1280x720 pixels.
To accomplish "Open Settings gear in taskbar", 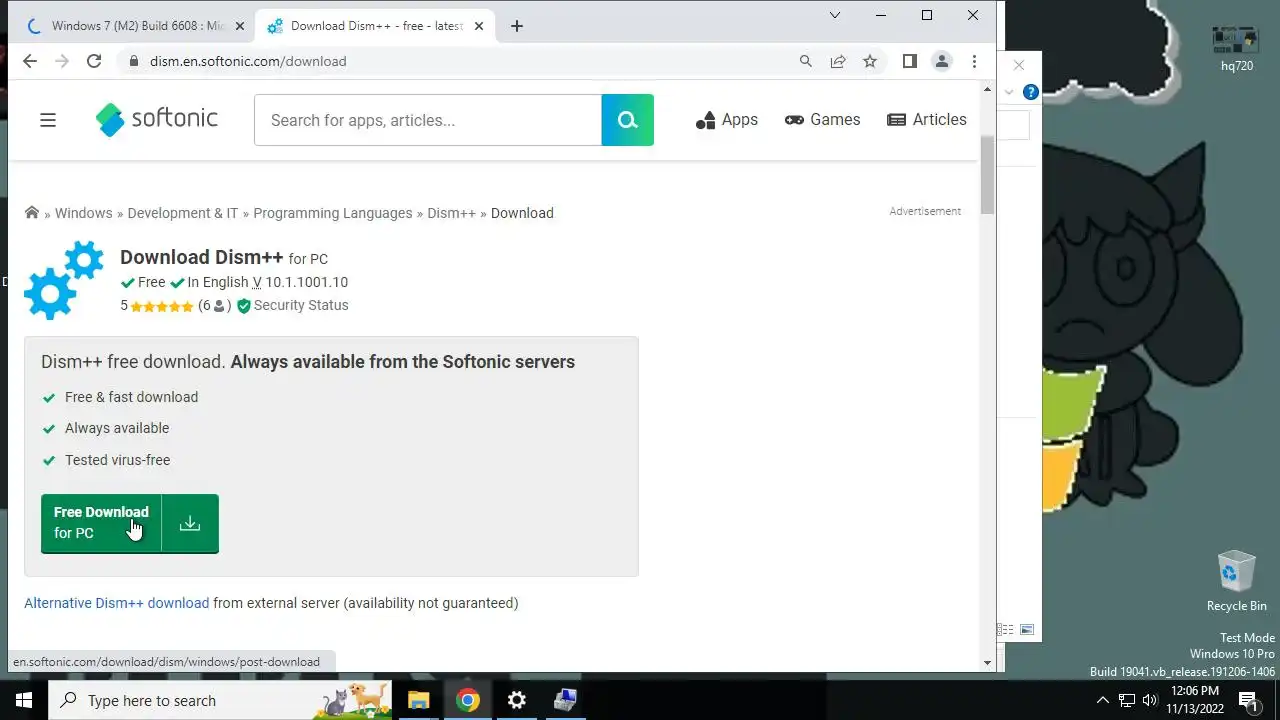I will (517, 700).
